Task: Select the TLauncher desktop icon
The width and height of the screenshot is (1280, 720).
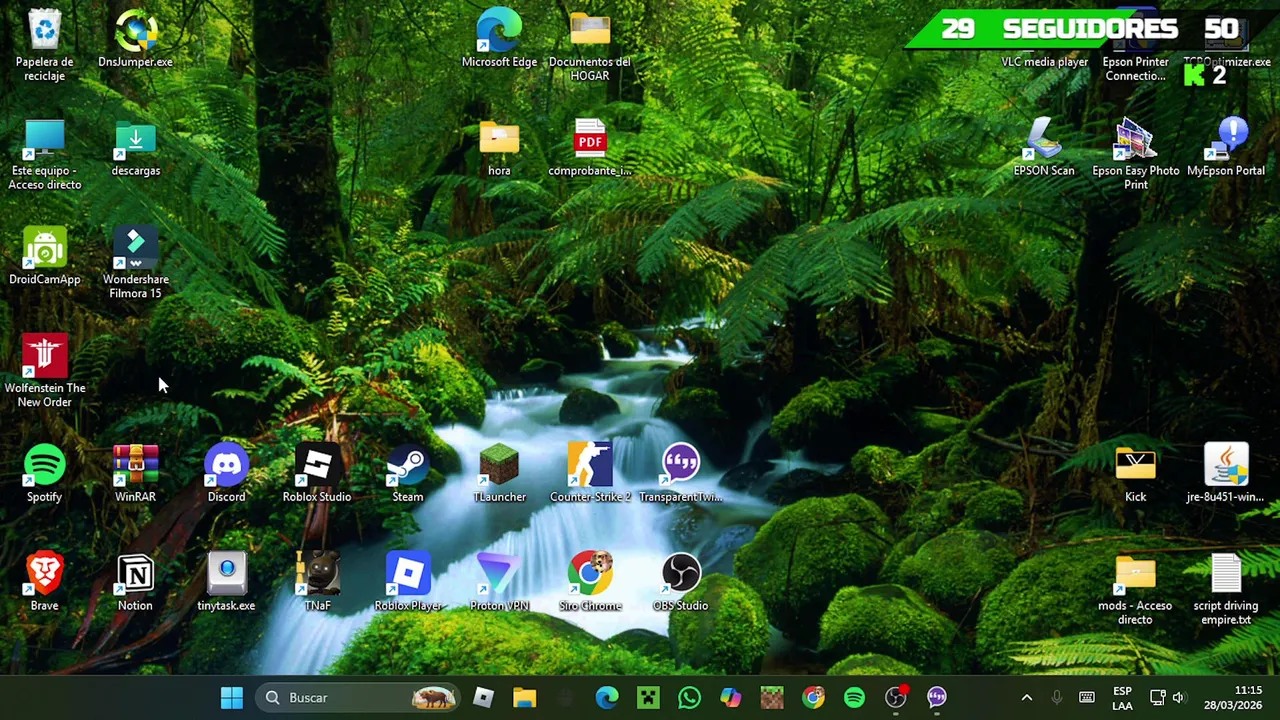Action: 499,475
